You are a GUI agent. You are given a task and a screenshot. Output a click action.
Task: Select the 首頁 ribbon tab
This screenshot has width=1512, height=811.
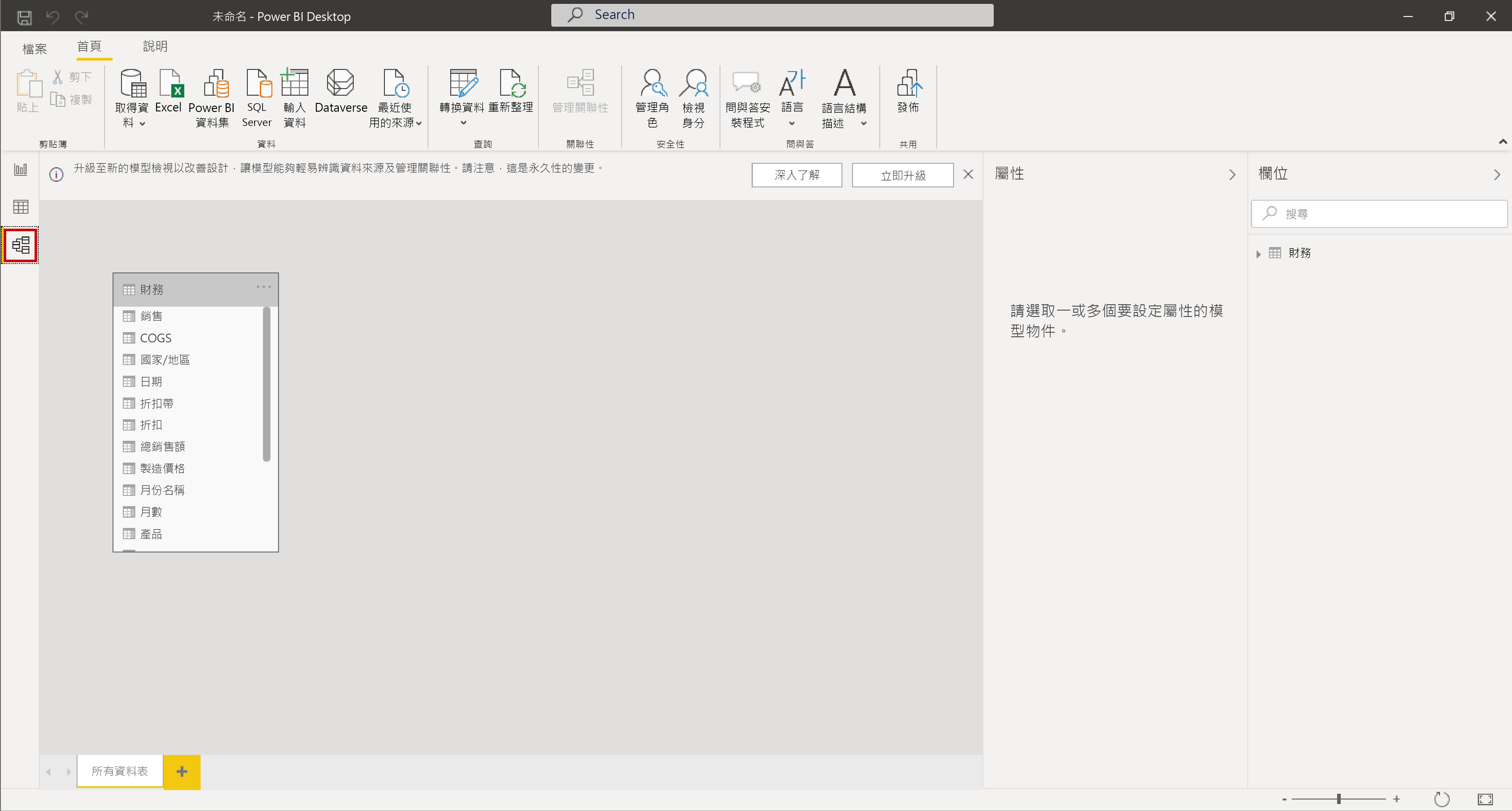point(89,46)
